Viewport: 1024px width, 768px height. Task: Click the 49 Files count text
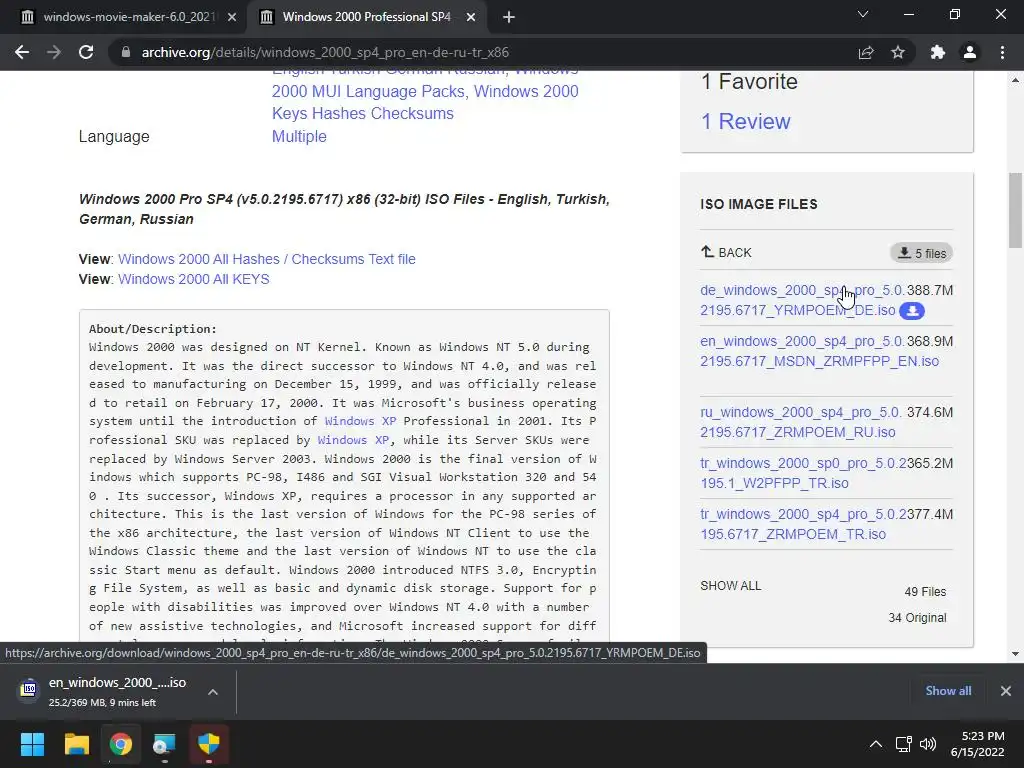[x=925, y=592]
